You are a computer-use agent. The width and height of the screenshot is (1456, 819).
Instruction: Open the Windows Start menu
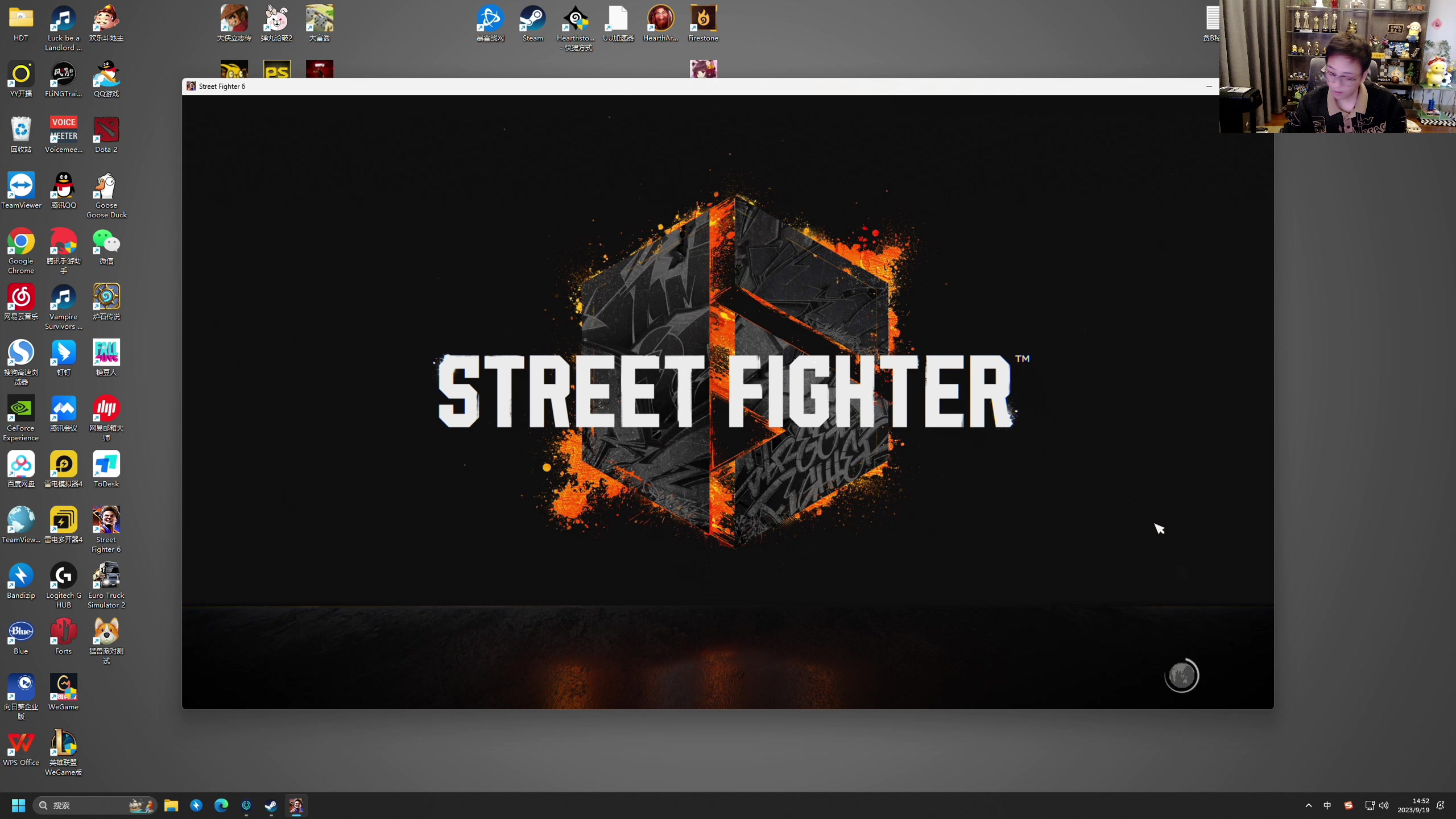18,805
